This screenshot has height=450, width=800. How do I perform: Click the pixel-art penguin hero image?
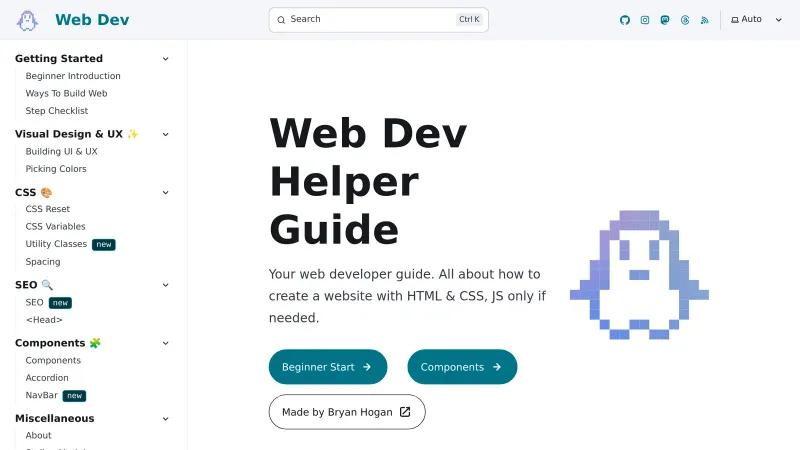point(639,275)
